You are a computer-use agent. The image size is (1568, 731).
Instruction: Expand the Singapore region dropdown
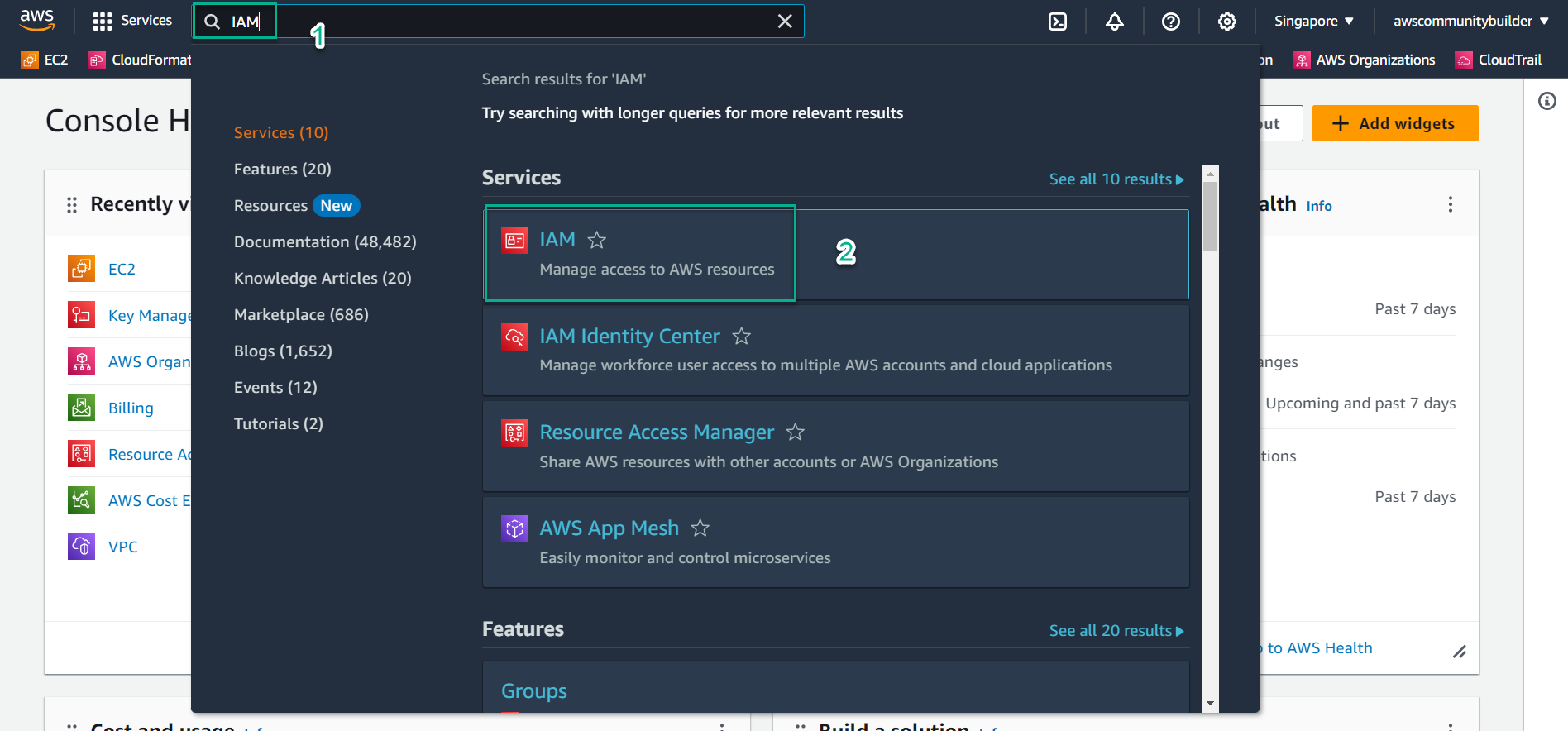point(1314,21)
